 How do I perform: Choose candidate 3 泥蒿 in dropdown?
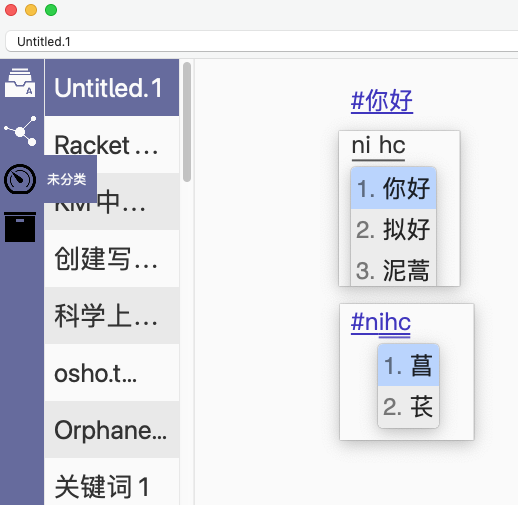pos(393,269)
